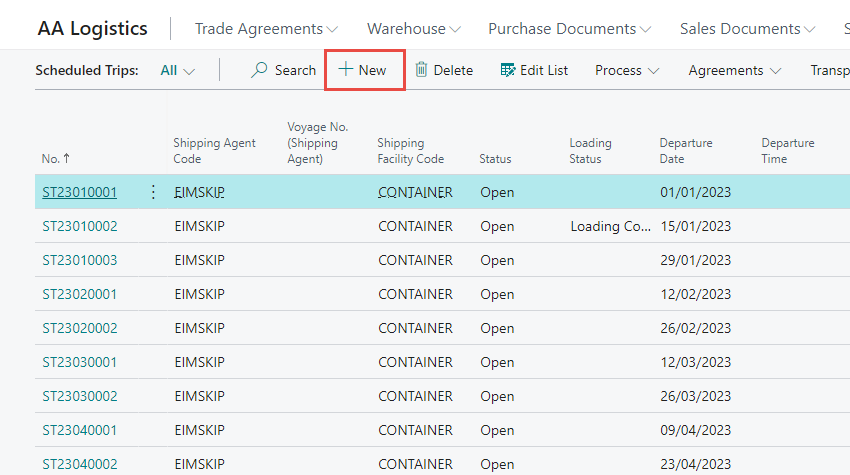Open scheduled trip ST23010002
This screenshot has width=850, height=475.
pyautogui.click(x=80, y=226)
